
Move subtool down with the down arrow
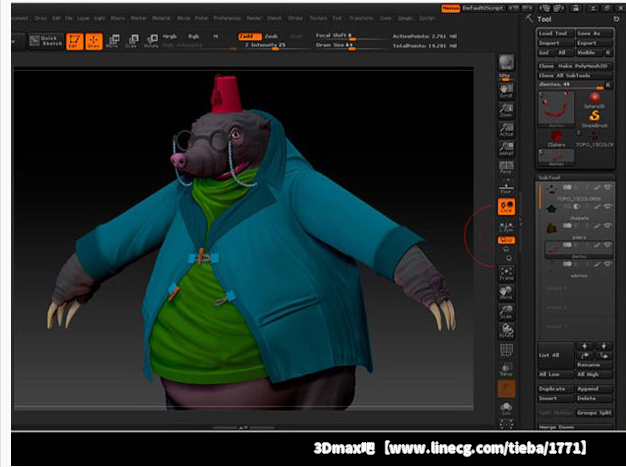point(604,346)
